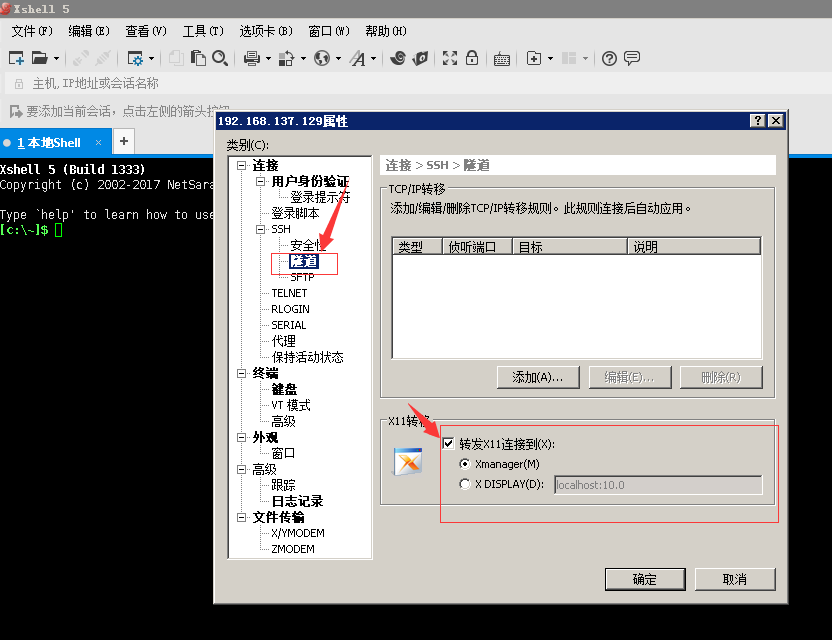Collapse the SSH tree node
This screenshot has height=640, width=832.
coord(260,229)
